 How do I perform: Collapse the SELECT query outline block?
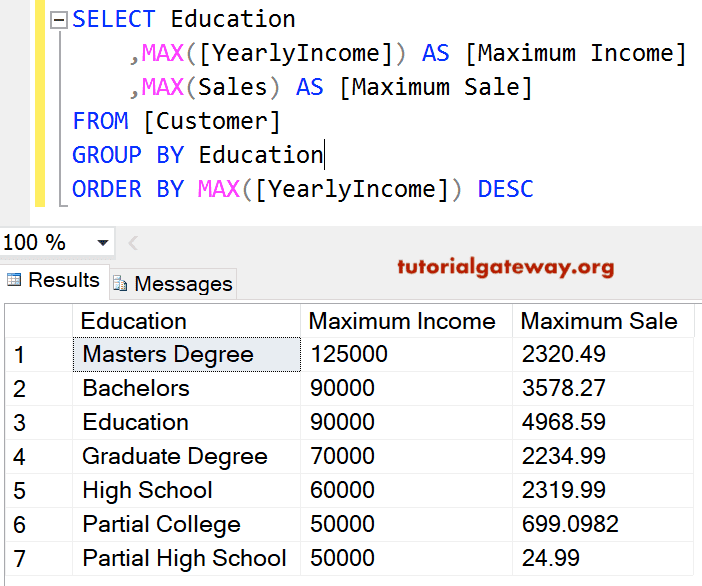tap(58, 20)
